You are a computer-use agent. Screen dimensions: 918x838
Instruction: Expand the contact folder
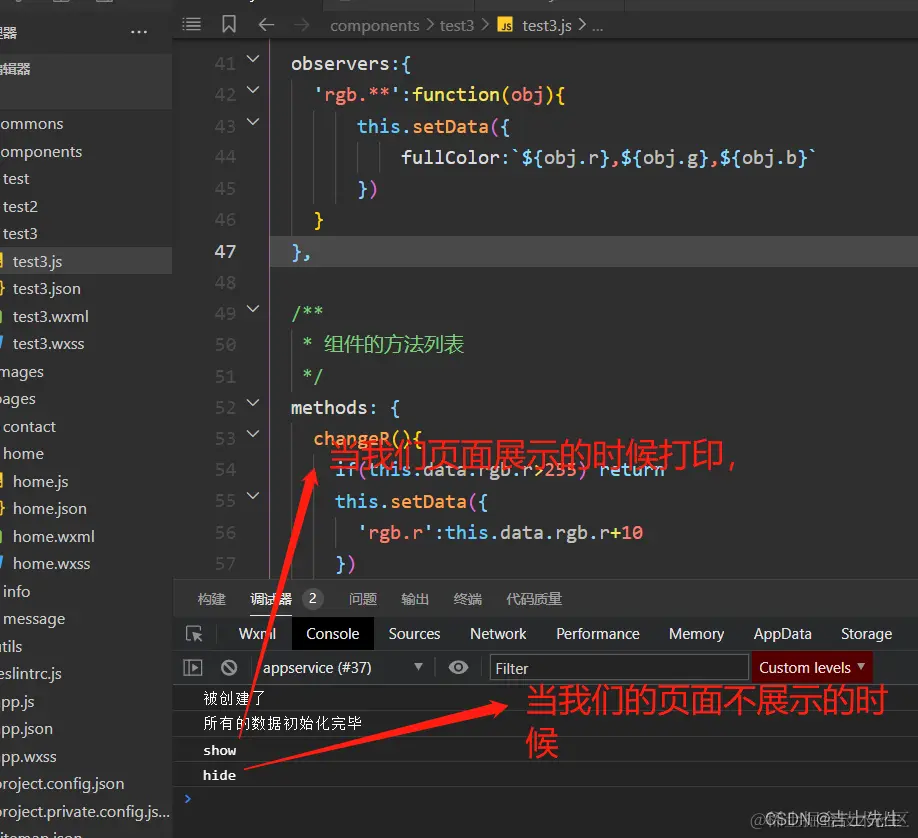click(x=86, y=426)
